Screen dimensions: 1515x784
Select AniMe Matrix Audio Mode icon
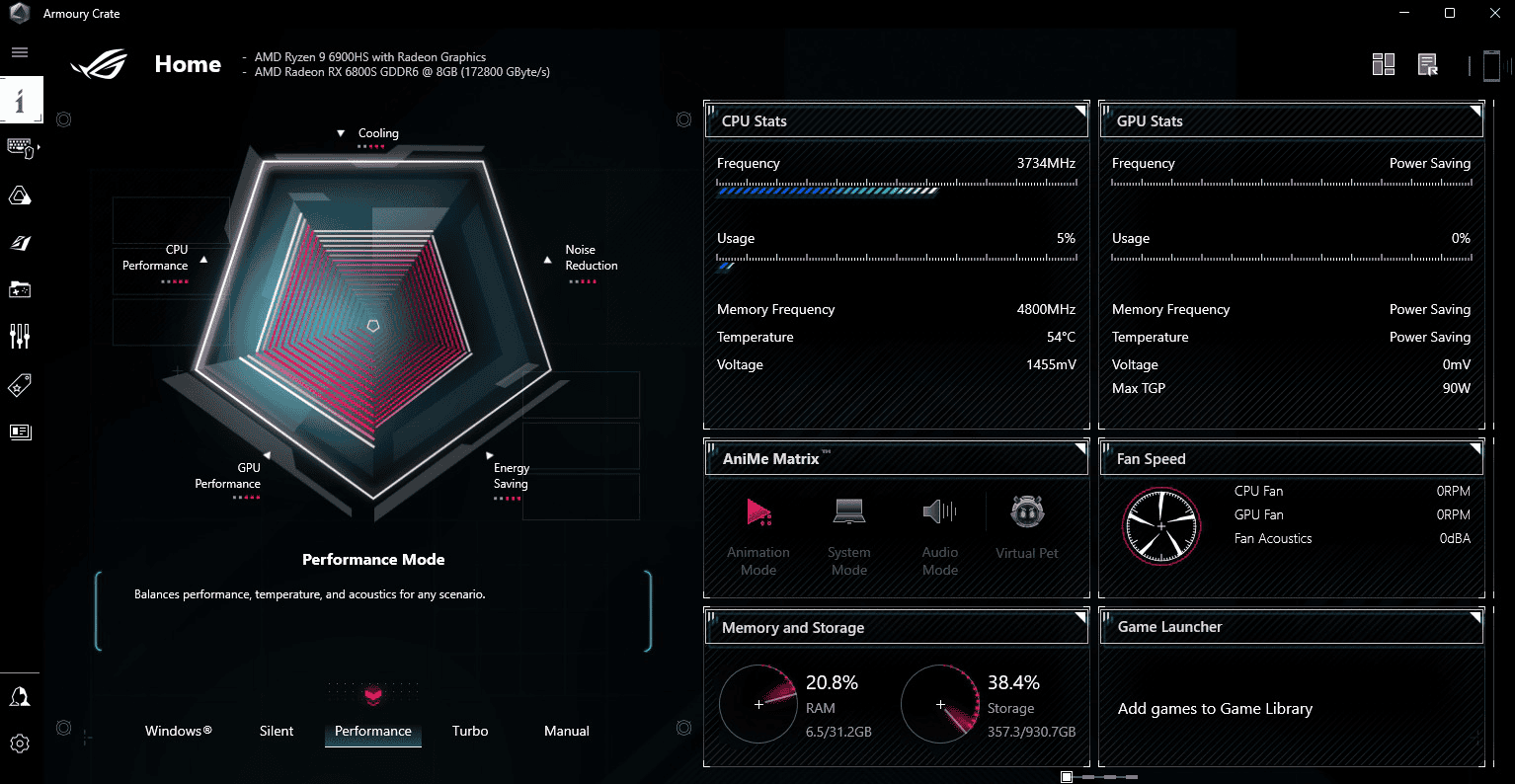point(939,510)
